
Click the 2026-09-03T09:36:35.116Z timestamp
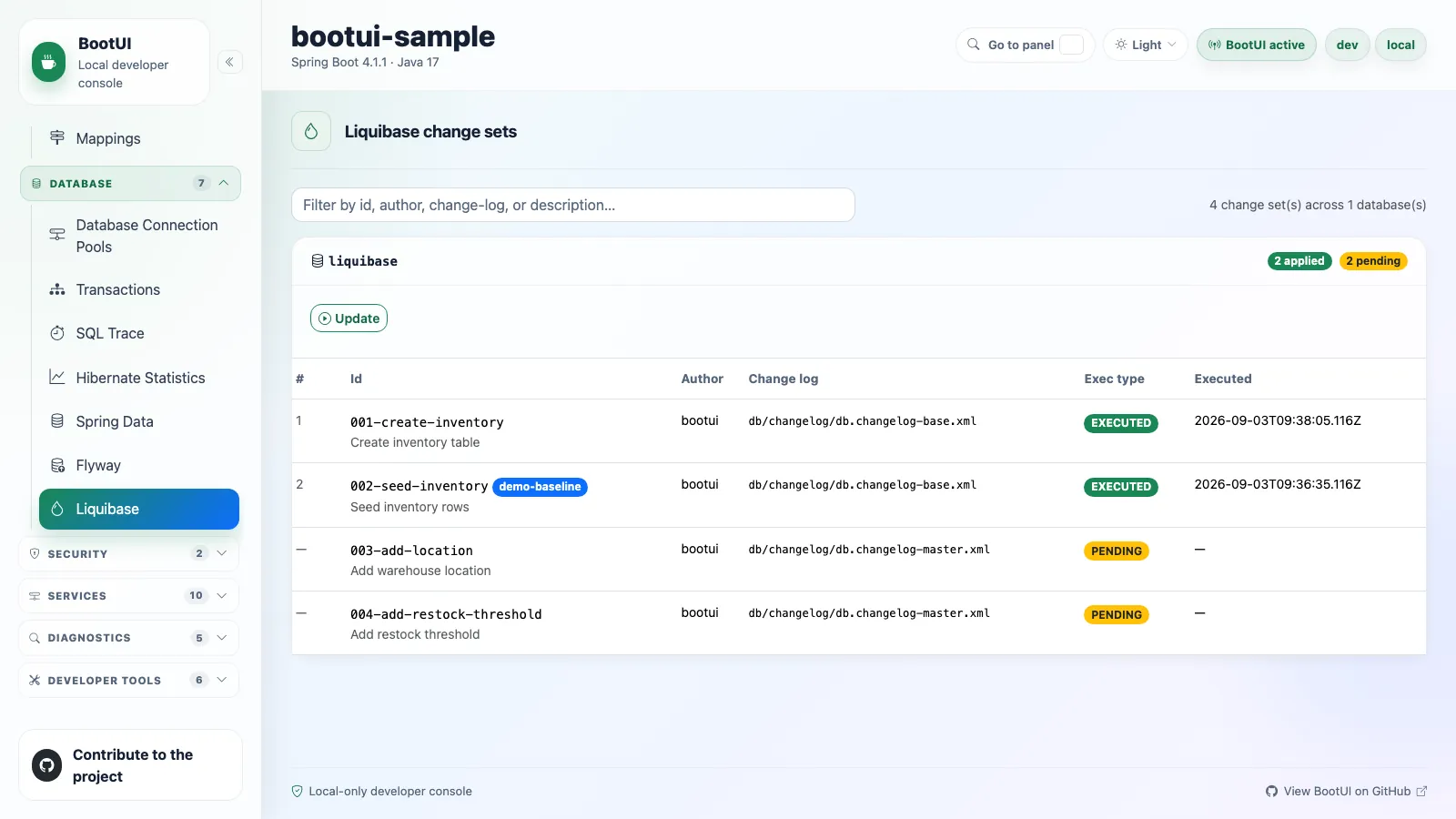(1278, 484)
